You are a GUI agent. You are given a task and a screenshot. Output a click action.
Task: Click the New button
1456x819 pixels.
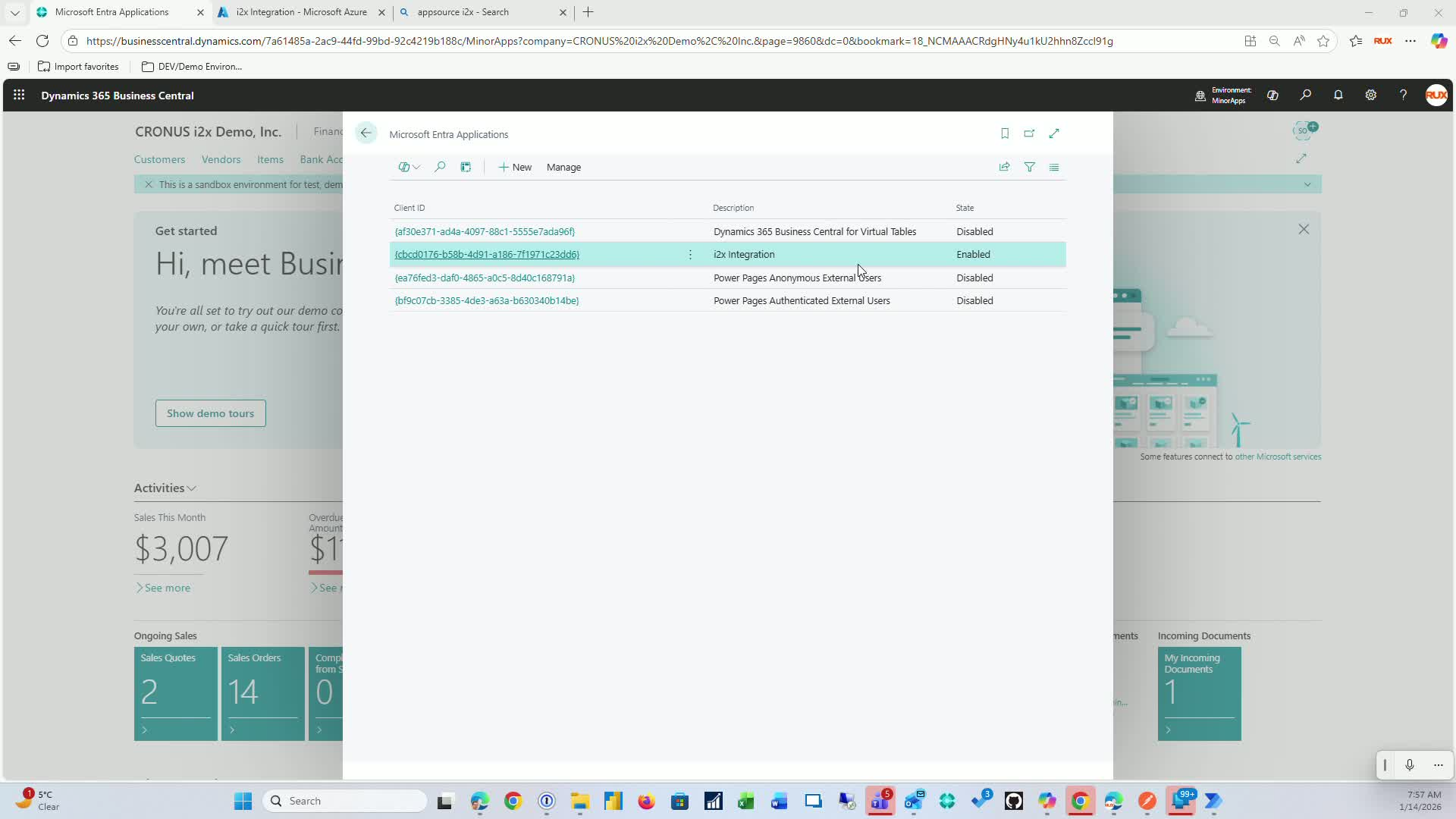coord(515,167)
